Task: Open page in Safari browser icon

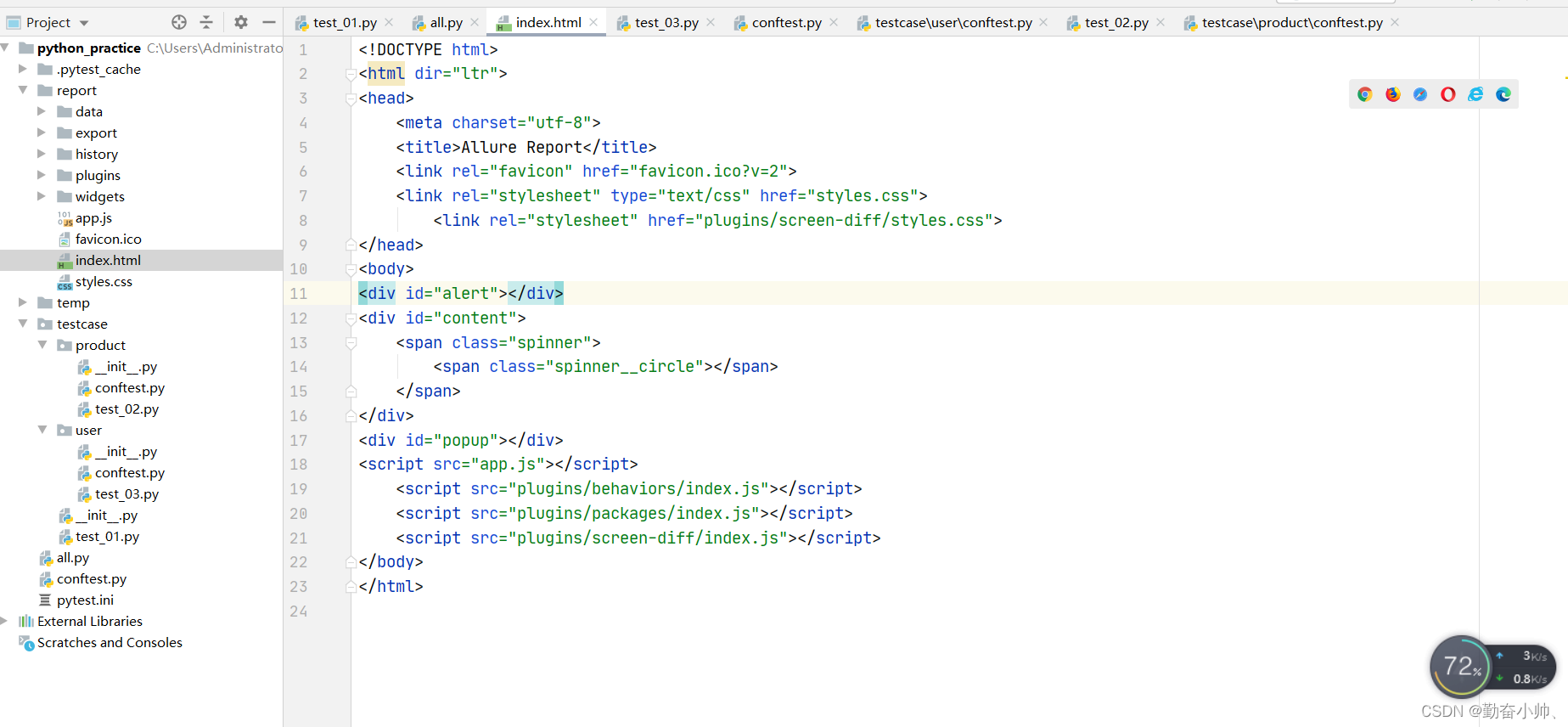Action: point(1420,94)
